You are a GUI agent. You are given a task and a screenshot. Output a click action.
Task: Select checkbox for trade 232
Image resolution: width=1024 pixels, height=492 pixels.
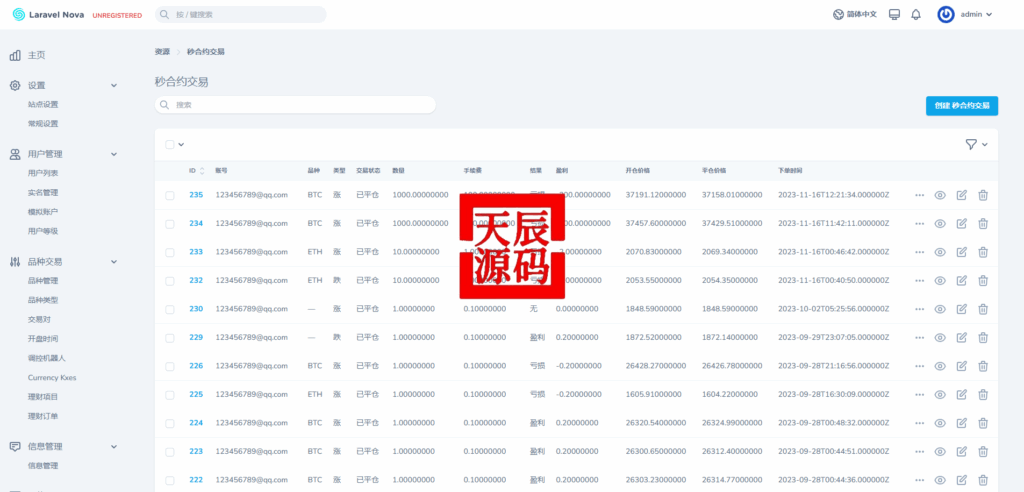[x=170, y=281]
